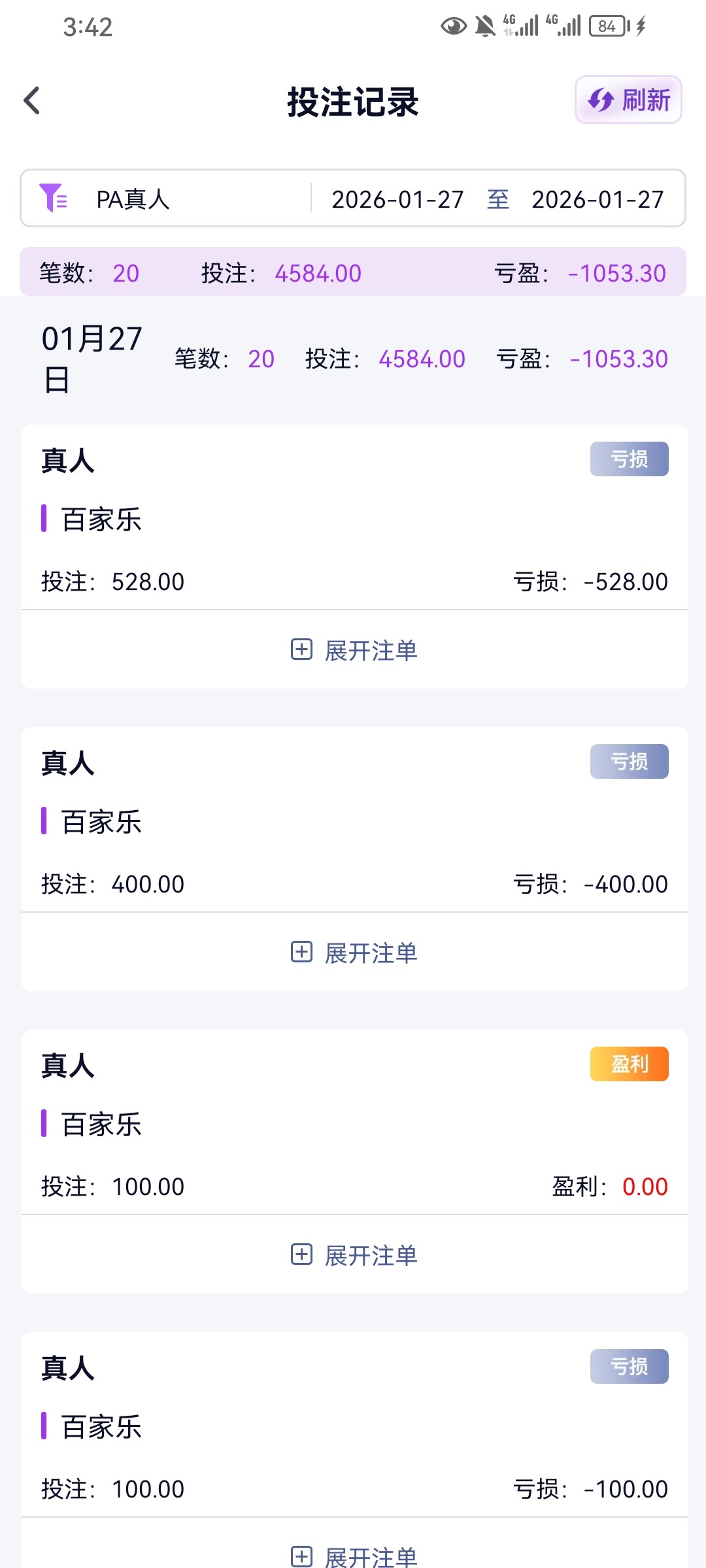Tap plus icon on 400.00 bet card
The width and height of the screenshot is (706, 1568).
click(x=301, y=952)
